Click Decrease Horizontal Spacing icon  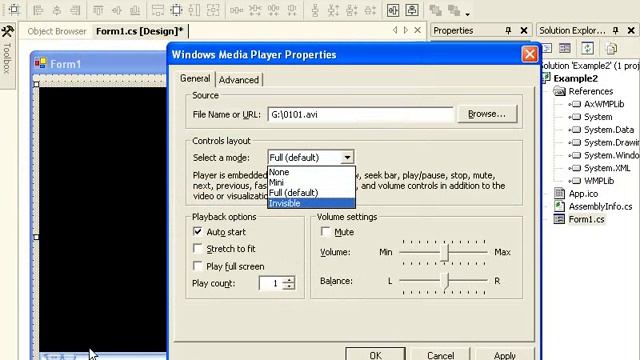[273, 10]
